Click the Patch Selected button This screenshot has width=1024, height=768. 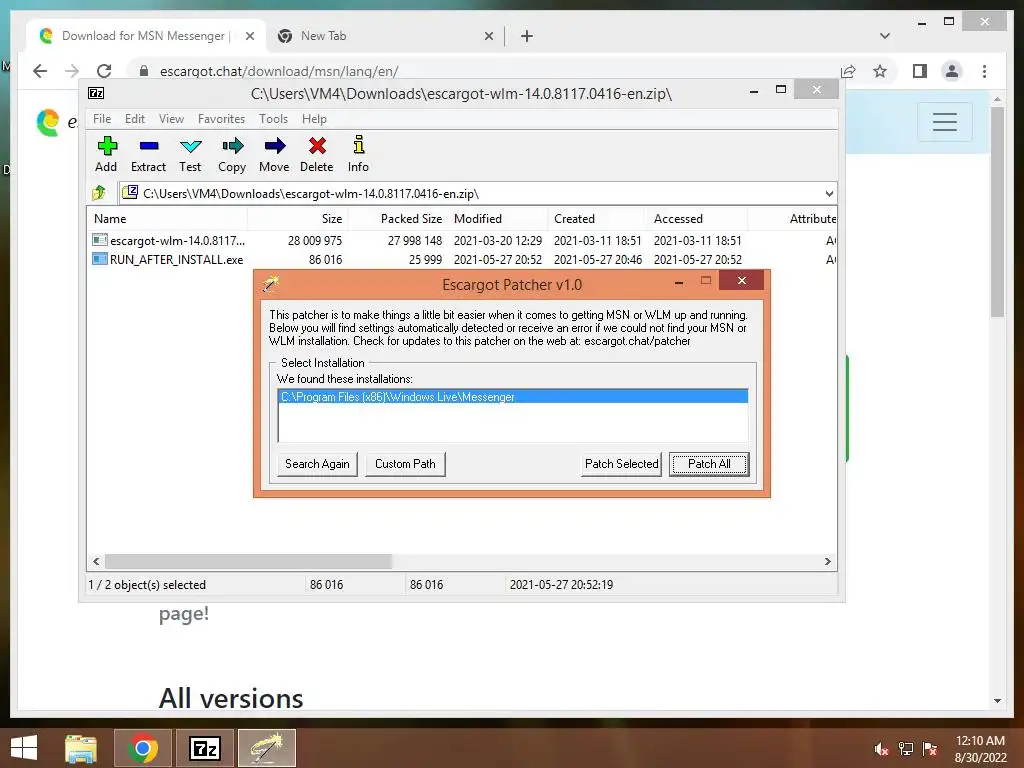pyautogui.click(x=622, y=464)
